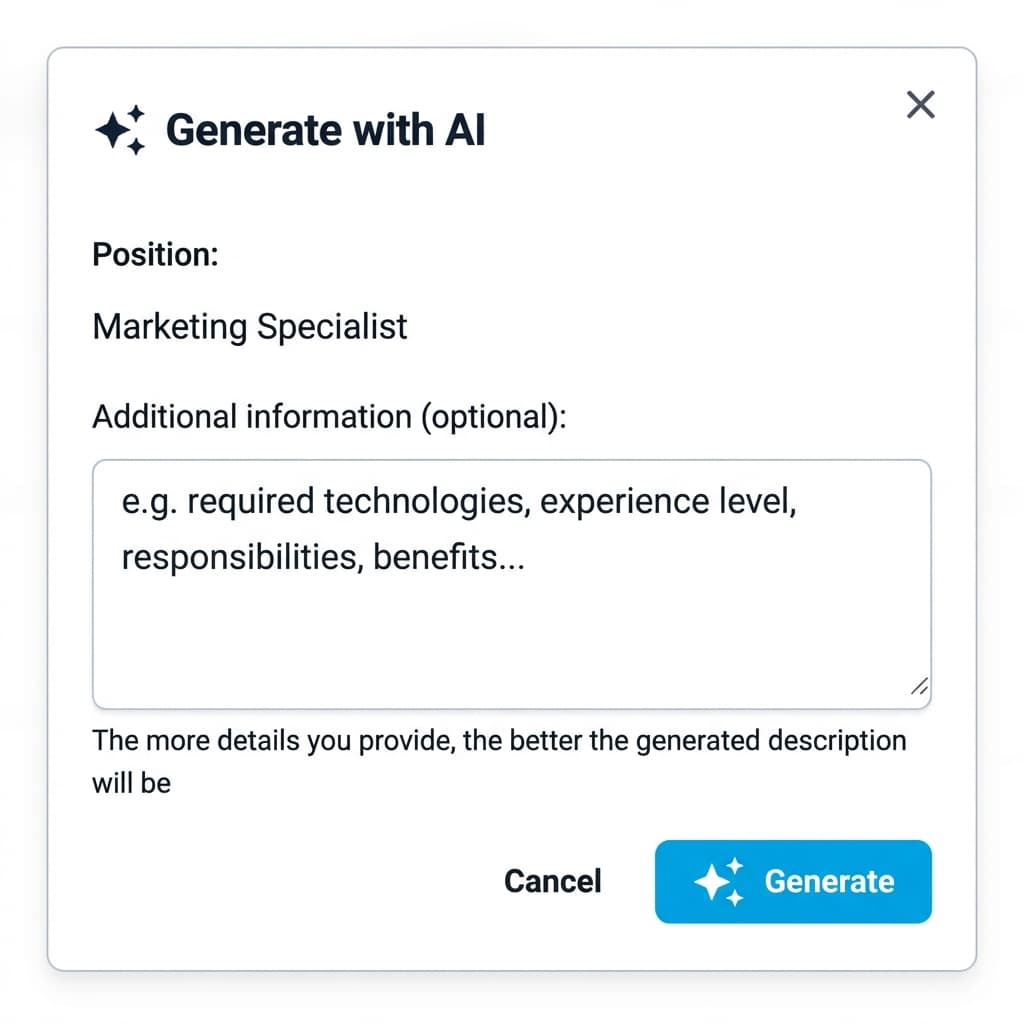
Task: Click the X in the top-right corner
Action: [x=919, y=104]
